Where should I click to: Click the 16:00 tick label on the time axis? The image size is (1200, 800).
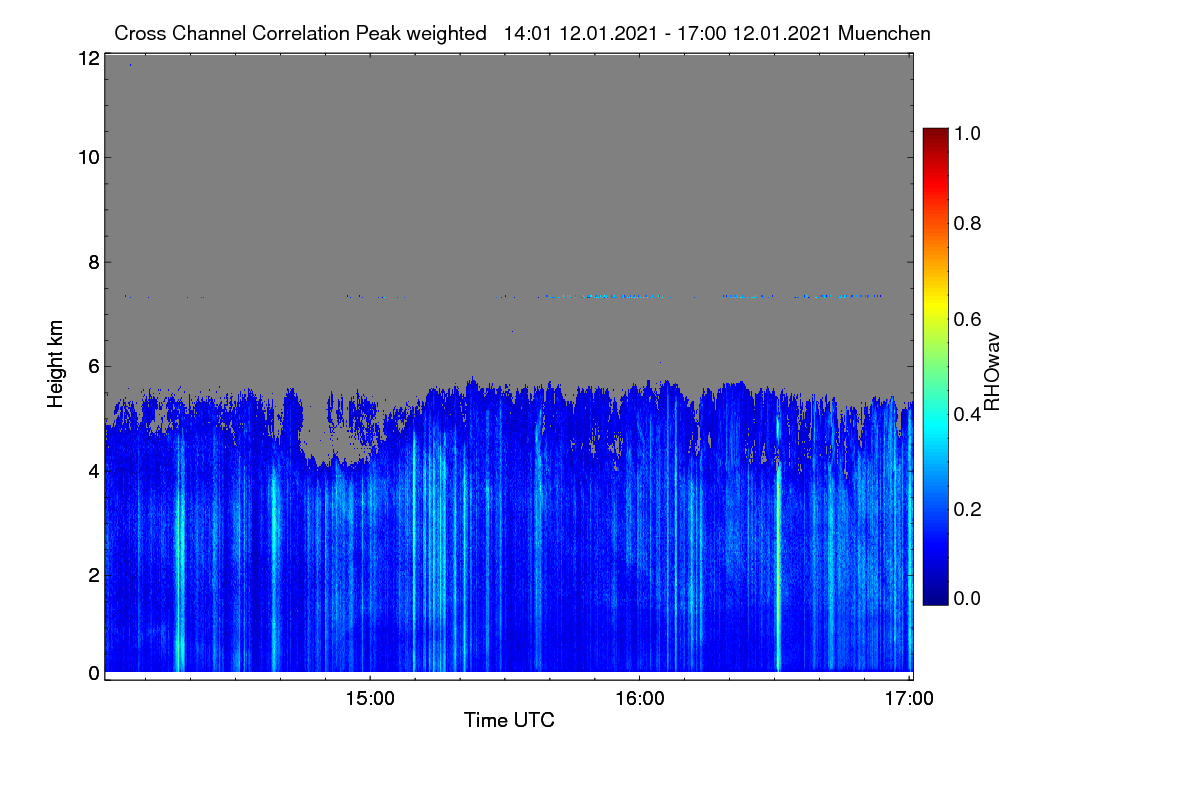point(639,699)
